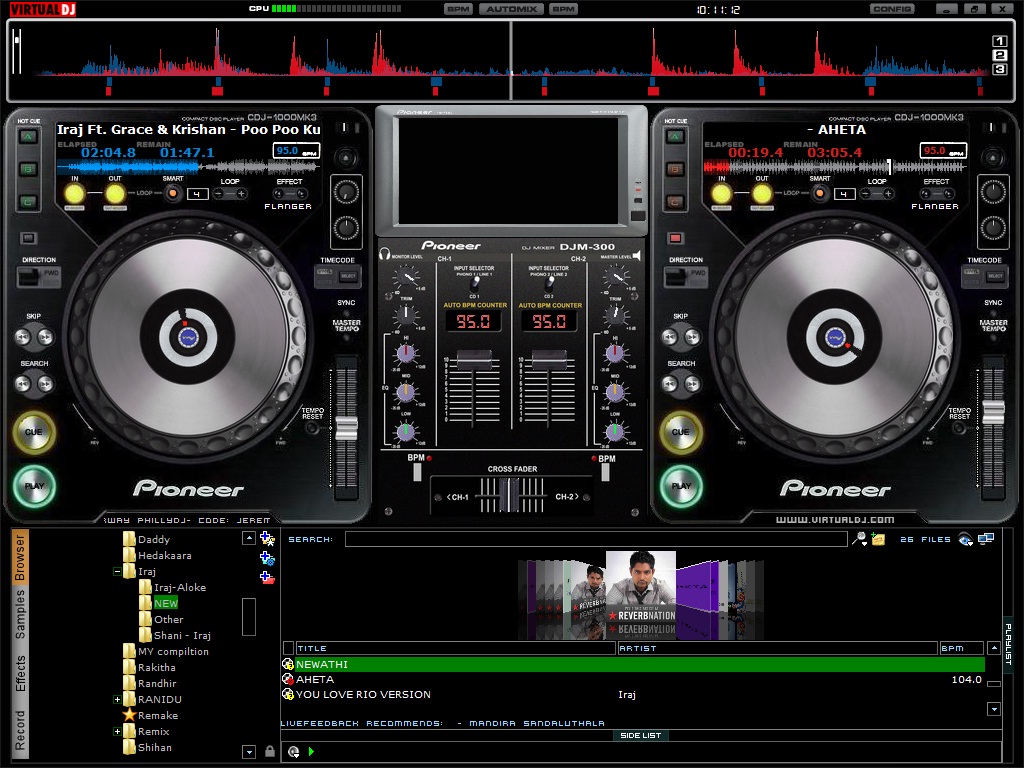The width and height of the screenshot is (1024, 768).
Task: Select waveform view 1
Action: click(x=999, y=41)
